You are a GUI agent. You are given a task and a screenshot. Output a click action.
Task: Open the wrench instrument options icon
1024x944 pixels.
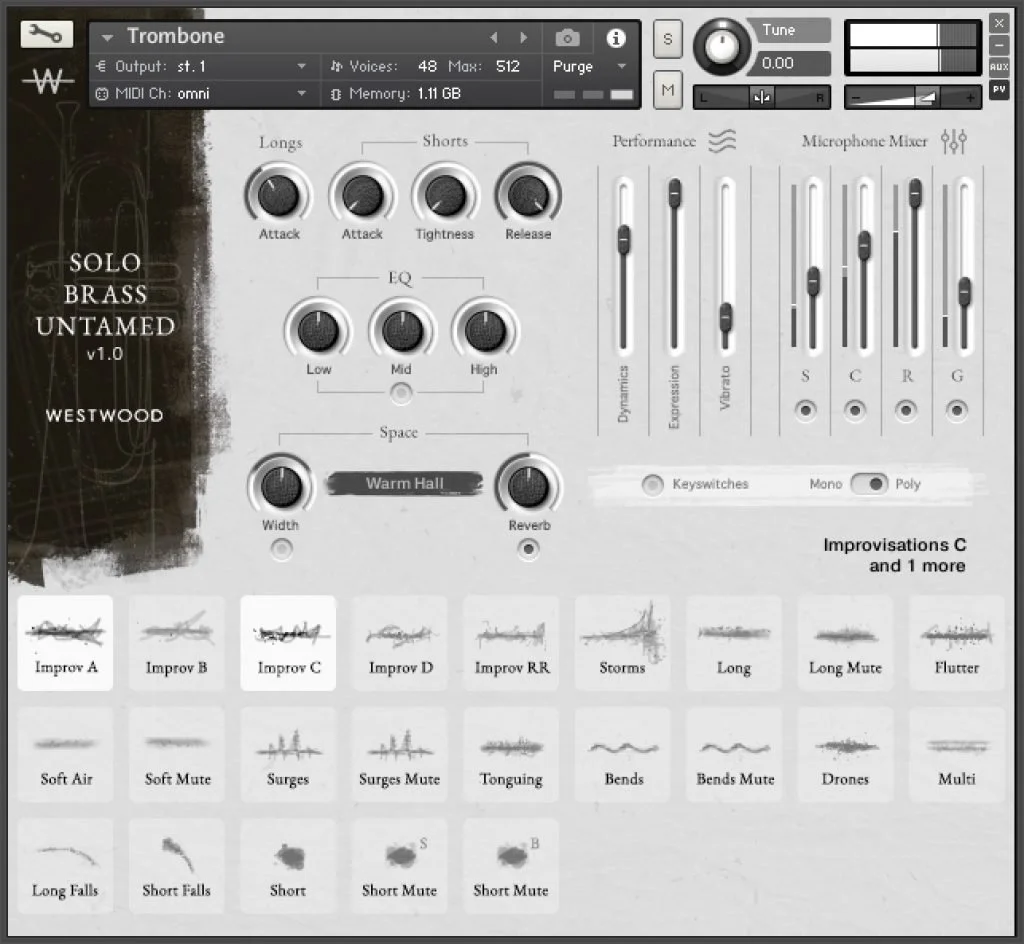tap(46, 35)
